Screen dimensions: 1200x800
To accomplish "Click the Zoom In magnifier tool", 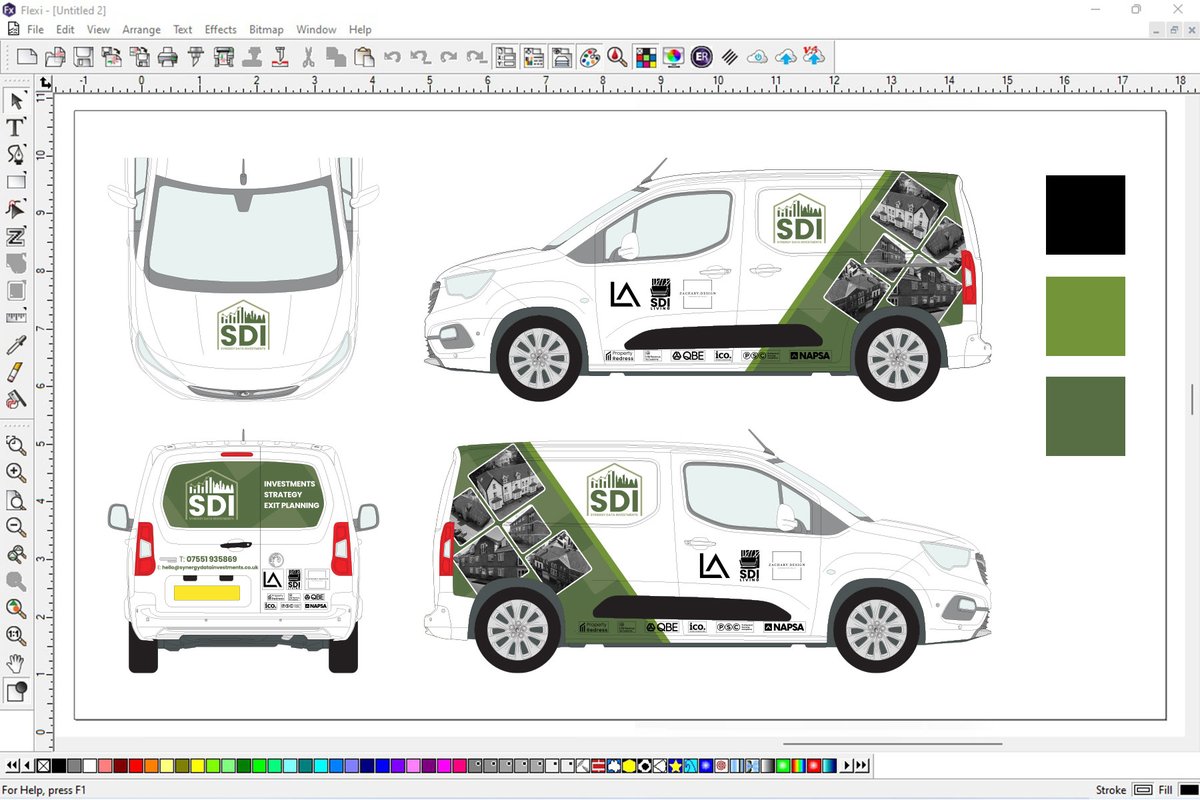I will pos(16,472).
